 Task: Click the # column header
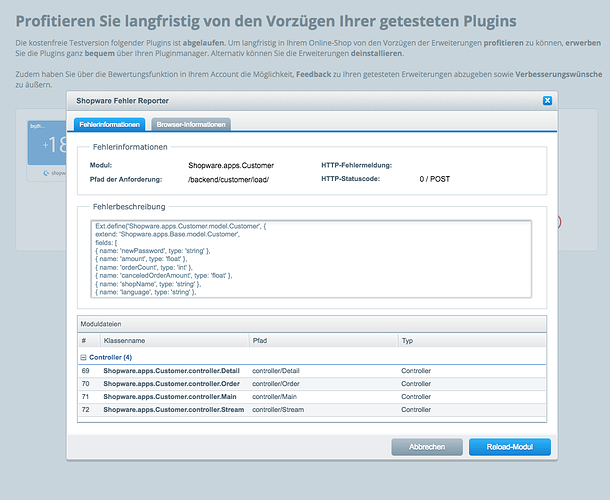[x=89, y=340]
